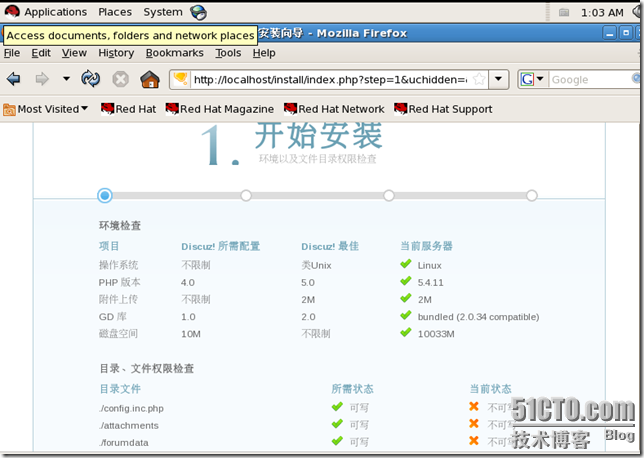Go to the Home page icon
The image size is (644, 458).
click(150, 79)
